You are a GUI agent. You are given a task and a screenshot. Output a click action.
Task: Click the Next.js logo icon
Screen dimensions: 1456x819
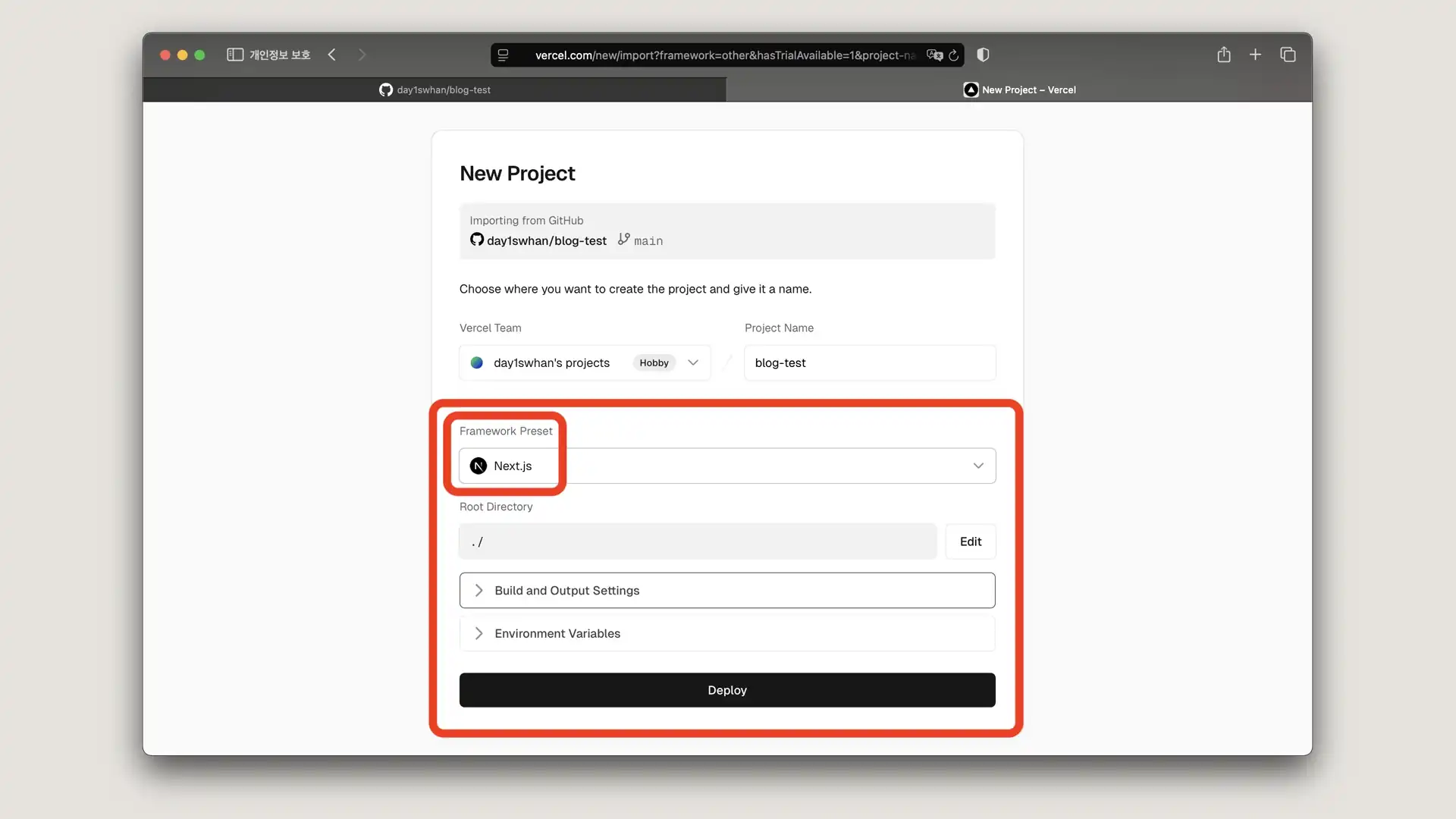(x=479, y=466)
